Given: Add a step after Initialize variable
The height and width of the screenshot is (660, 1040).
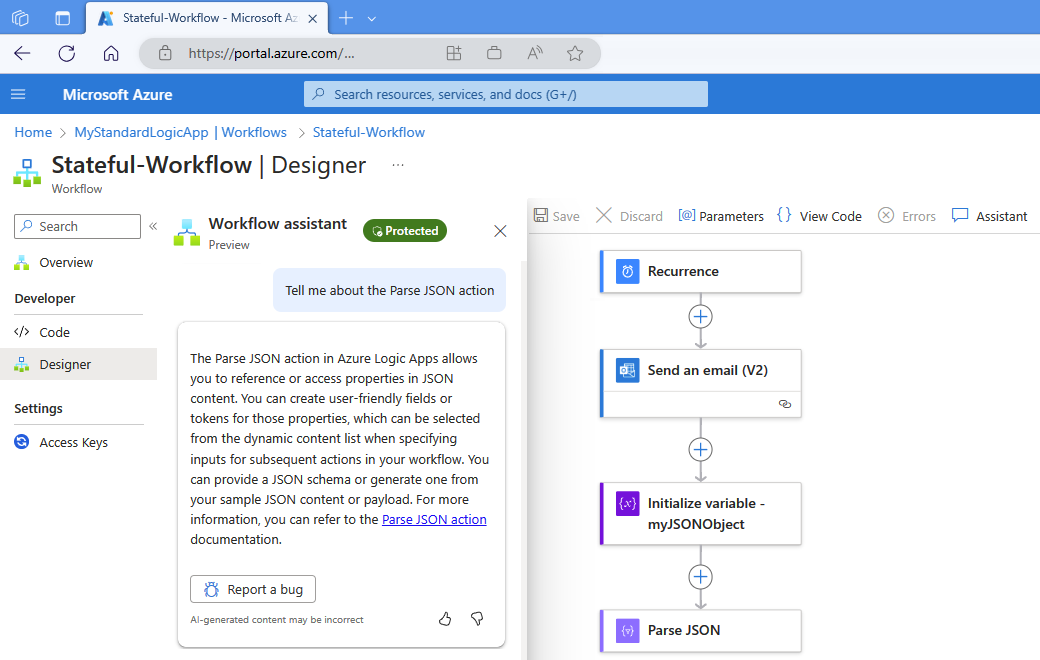Looking at the screenshot, I should [x=700, y=577].
